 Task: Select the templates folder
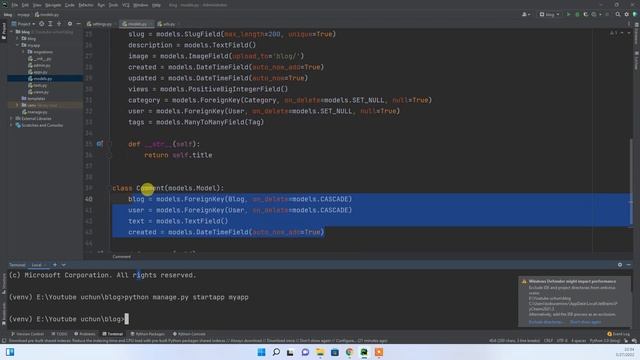(x=33, y=98)
